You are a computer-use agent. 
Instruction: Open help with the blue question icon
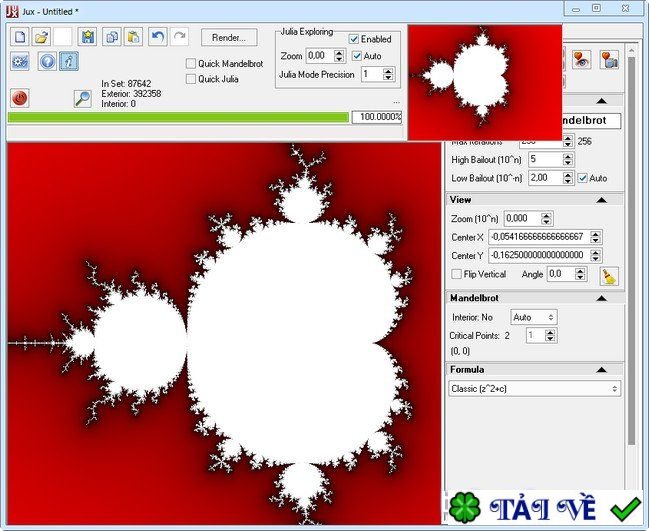[47, 62]
